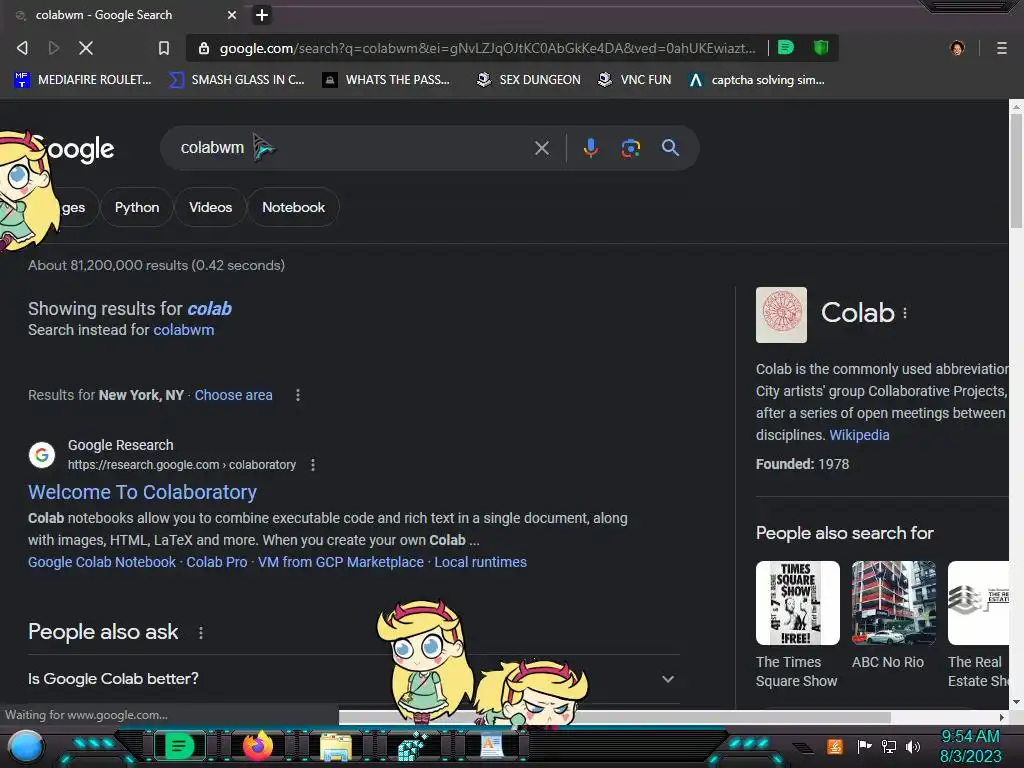
Task: Open the browser hamburger menu
Action: (x=1002, y=48)
